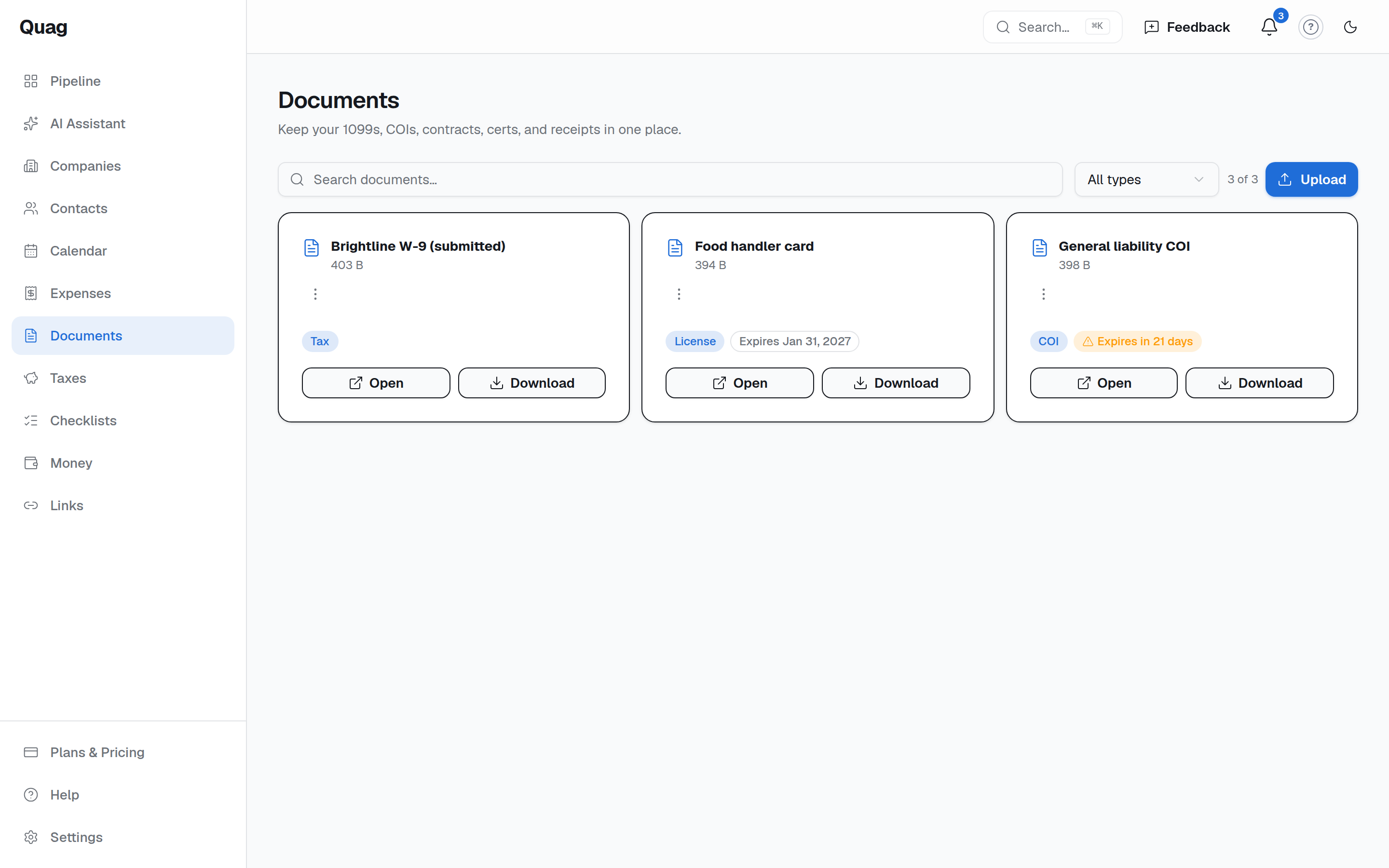Image resolution: width=1389 pixels, height=868 pixels.
Task: Expand the All types filter dropdown
Action: point(1146,180)
